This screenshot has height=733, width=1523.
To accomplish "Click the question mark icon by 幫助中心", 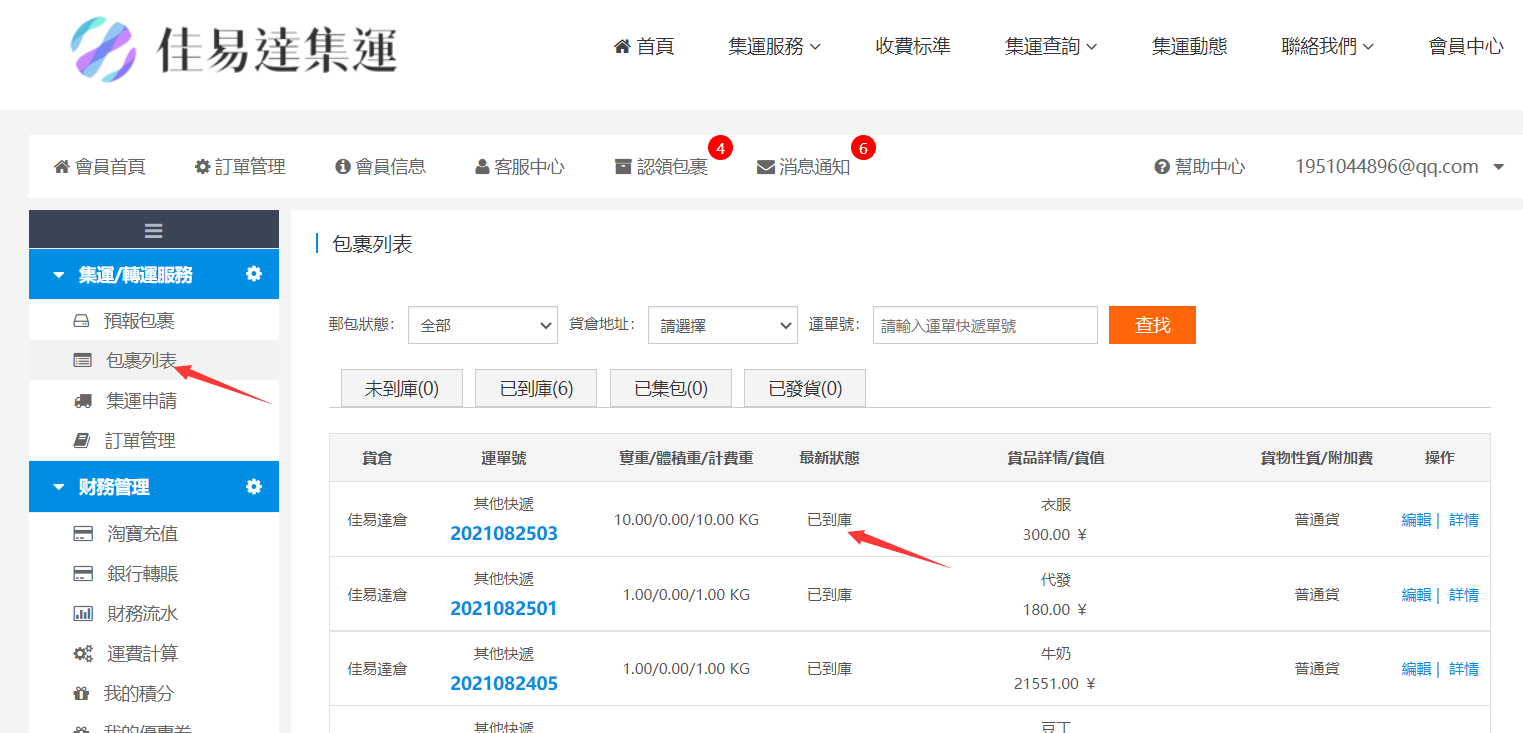I will pyautogui.click(x=1162, y=167).
